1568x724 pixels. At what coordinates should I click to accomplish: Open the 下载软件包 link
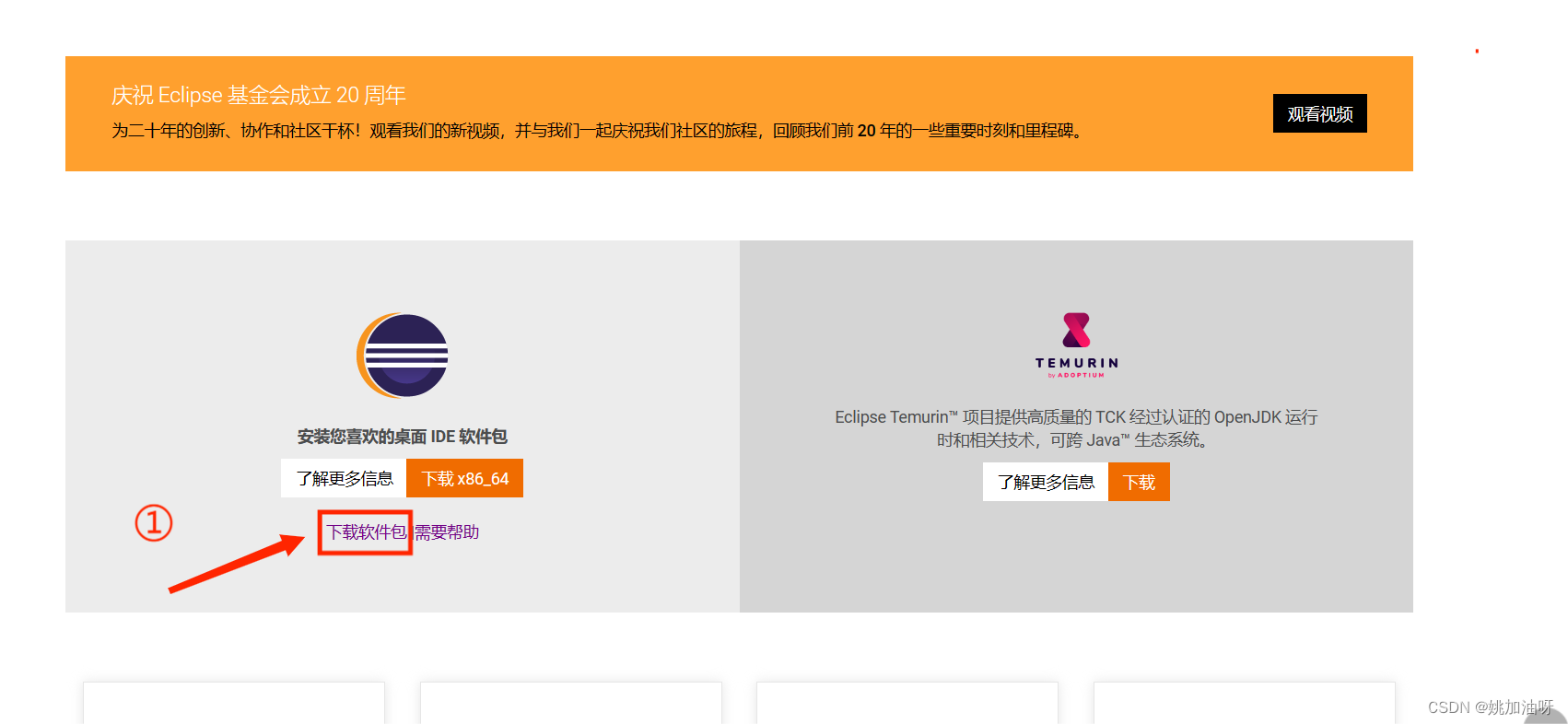(x=367, y=531)
